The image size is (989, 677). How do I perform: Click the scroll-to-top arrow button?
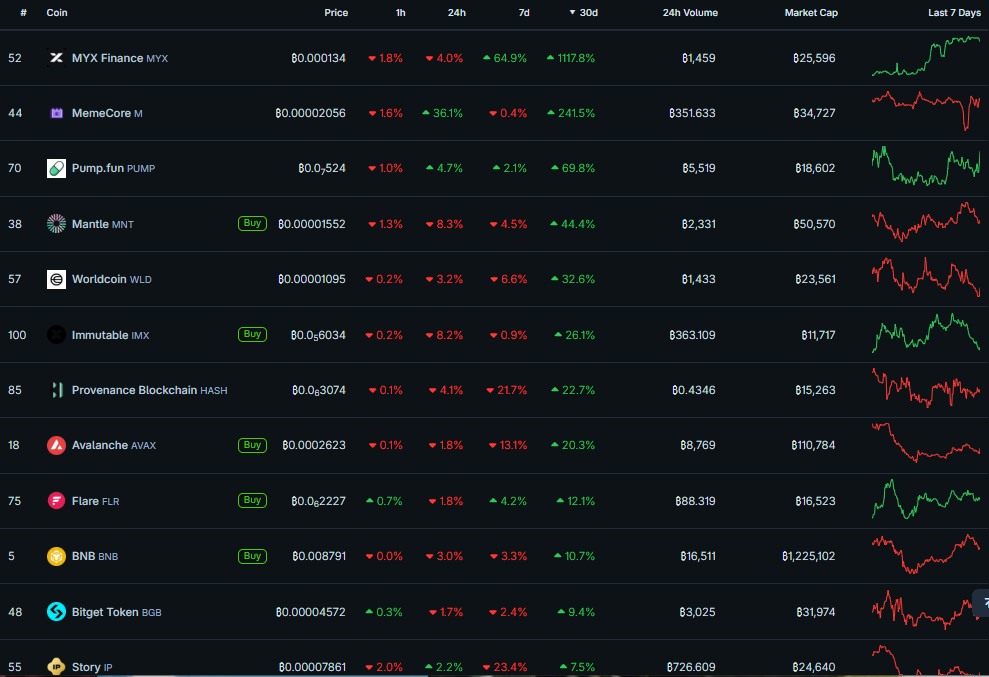point(982,603)
